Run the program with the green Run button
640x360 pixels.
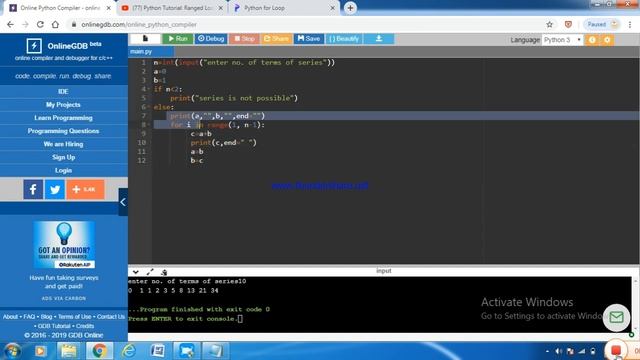pyautogui.click(x=178, y=39)
